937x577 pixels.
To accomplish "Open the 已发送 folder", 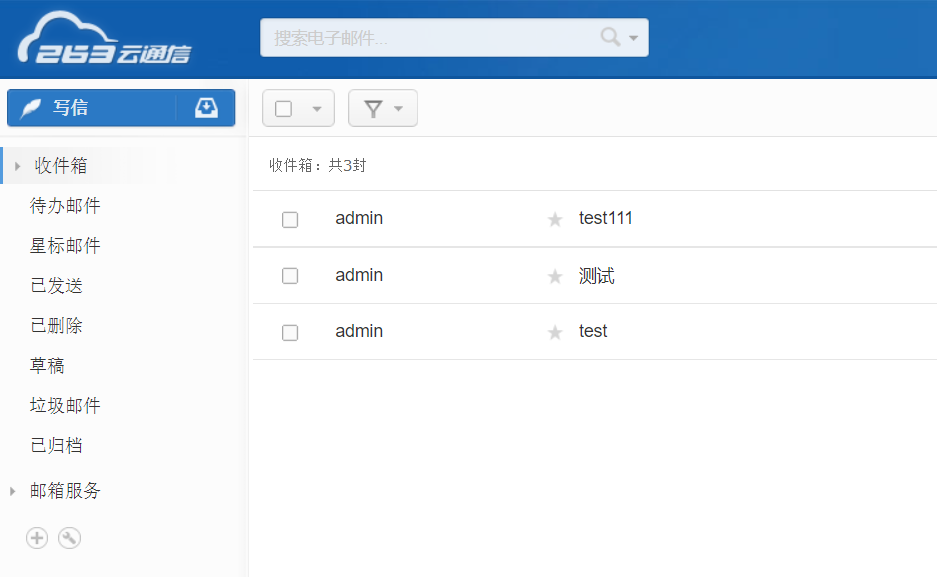I will 57,286.
